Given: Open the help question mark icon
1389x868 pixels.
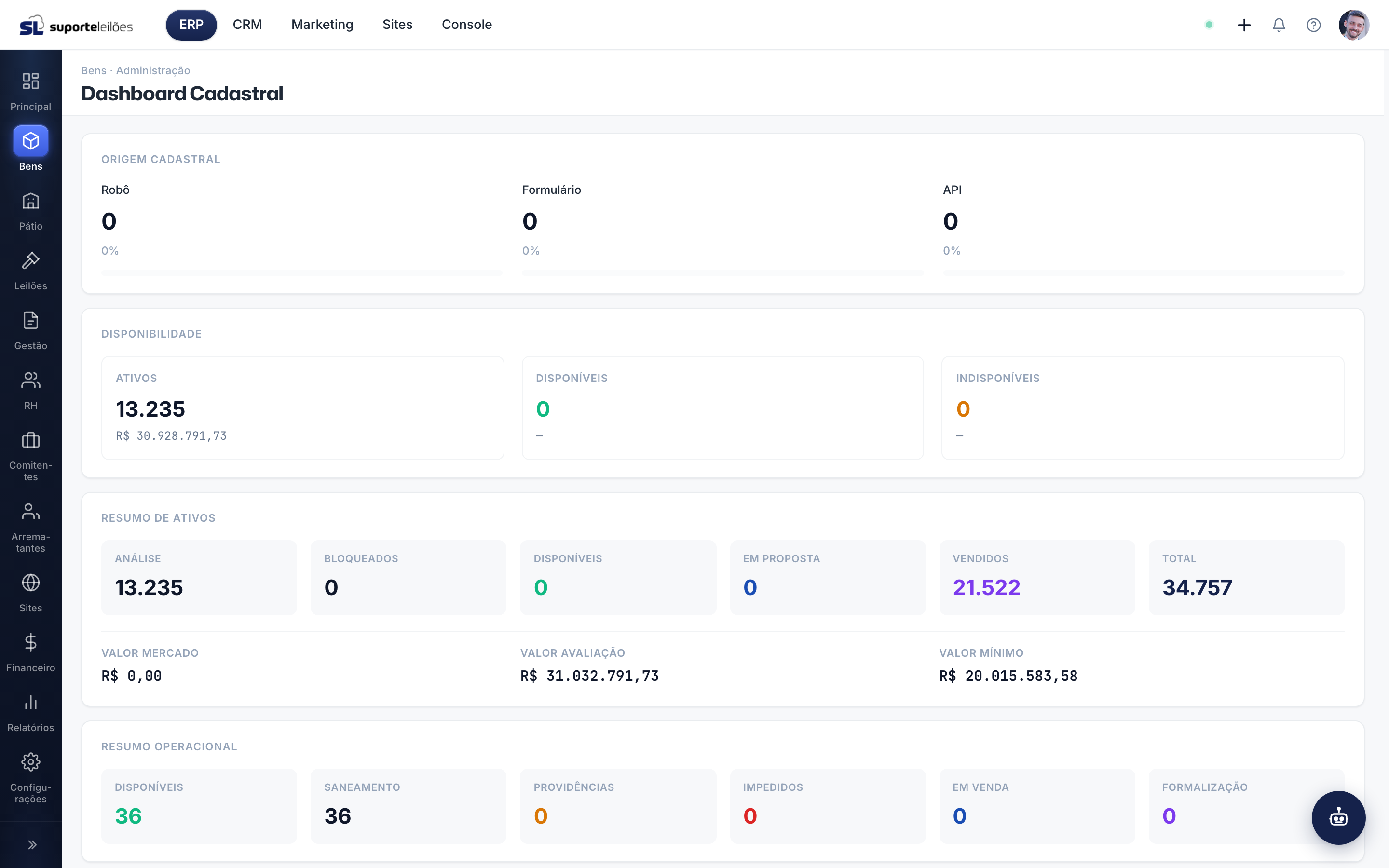Looking at the screenshot, I should (1313, 25).
